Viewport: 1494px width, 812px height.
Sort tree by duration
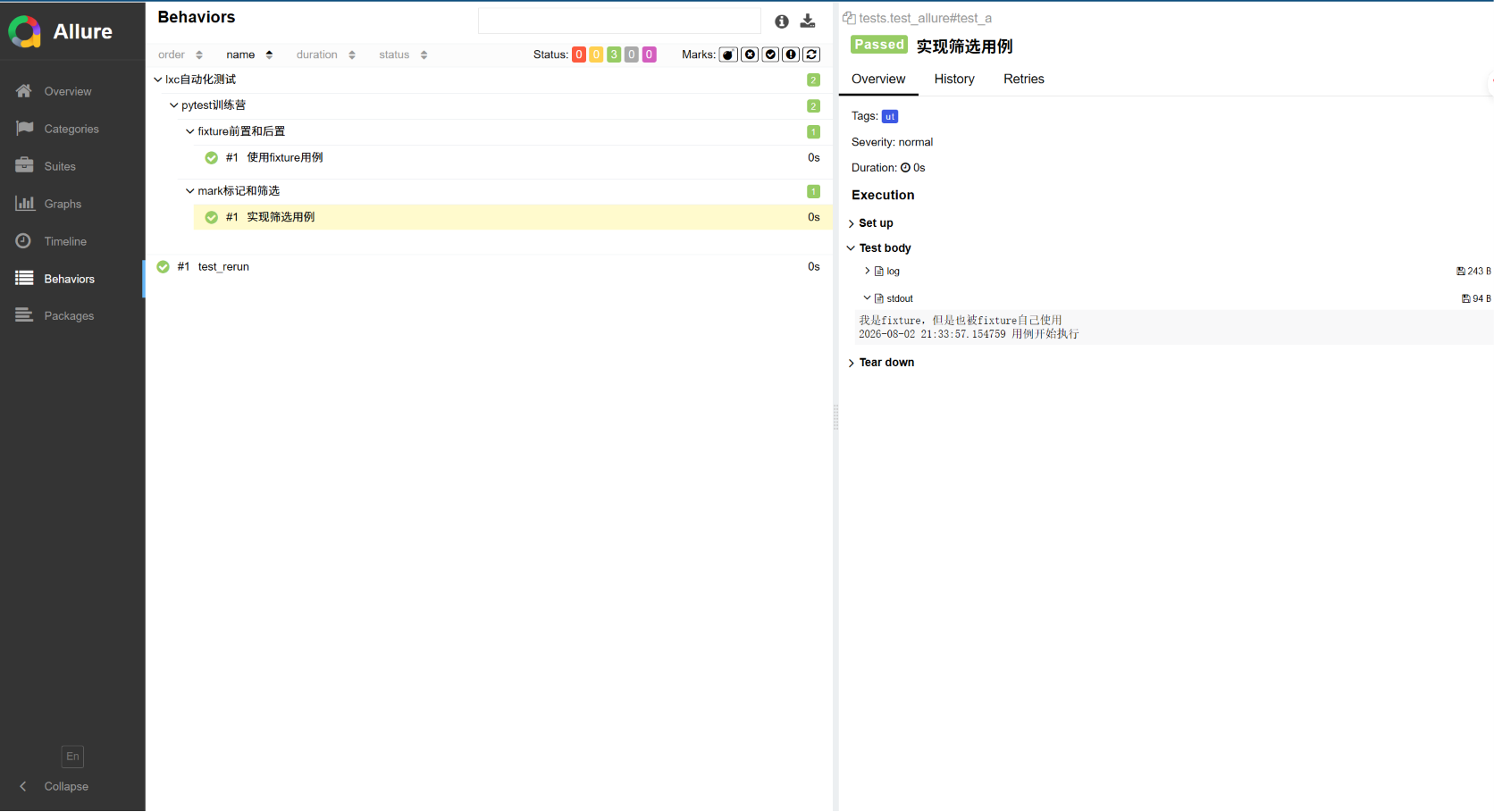tap(326, 54)
